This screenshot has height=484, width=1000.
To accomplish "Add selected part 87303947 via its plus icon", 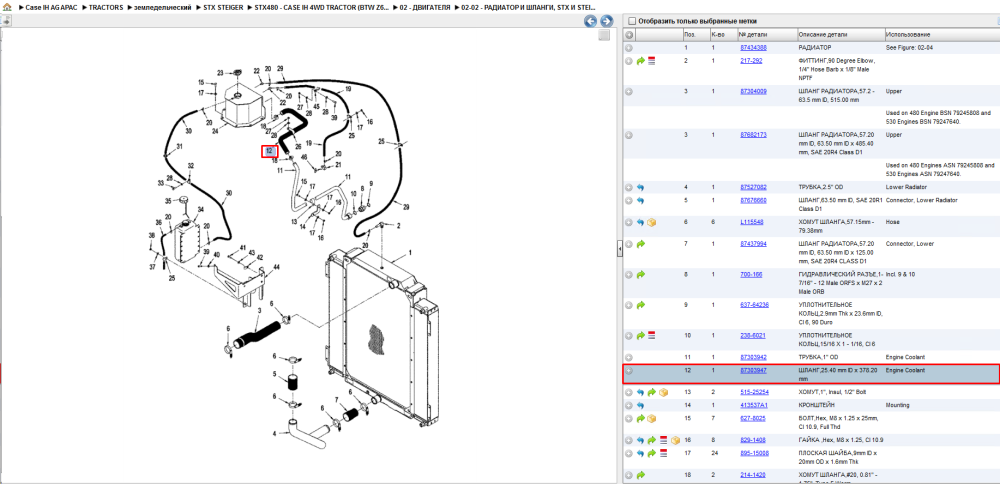I will (x=629, y=370).
